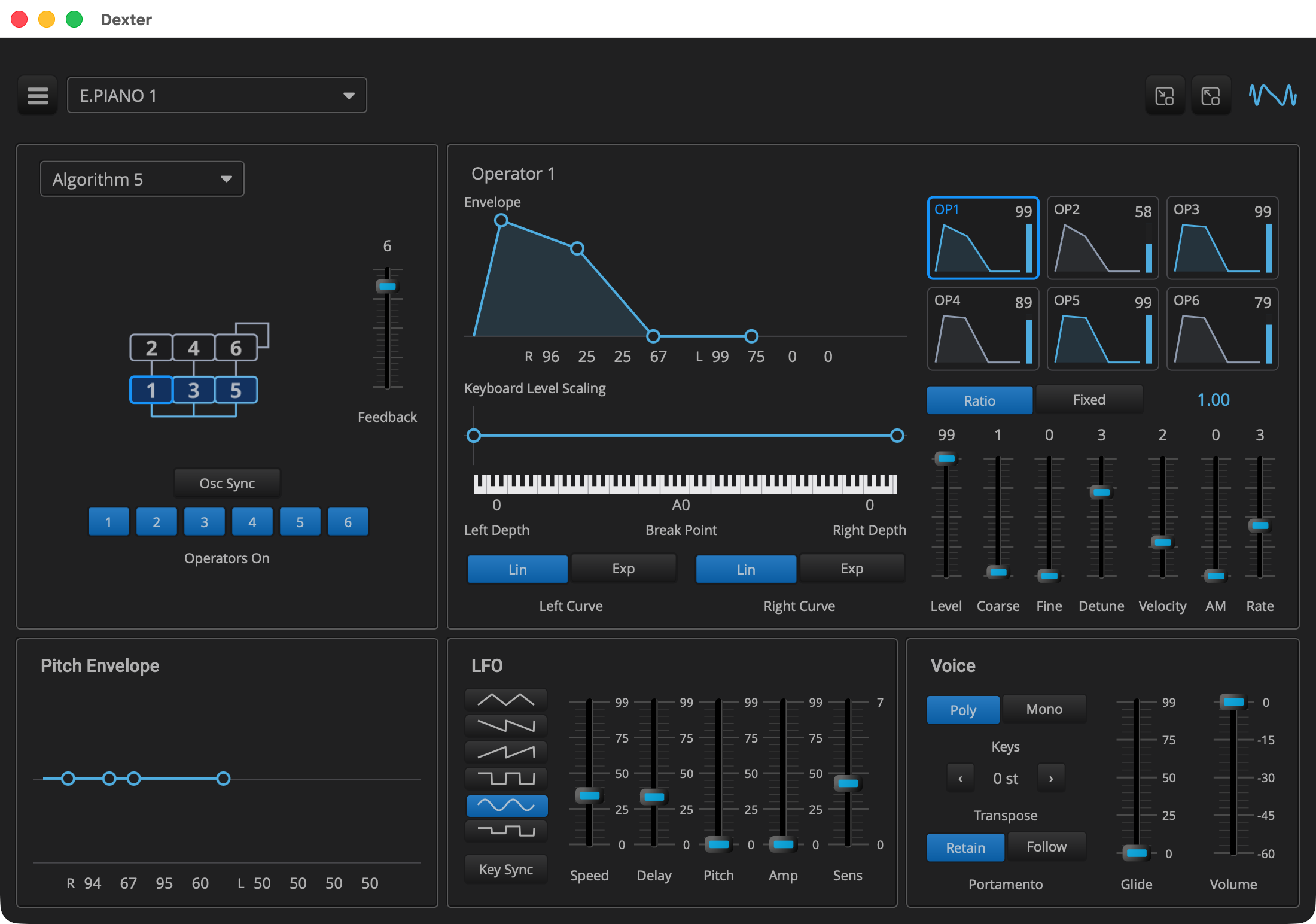The height and width of the screenshot is (924, 1316).
Task: Click the Retain portamento button
Action: (965, 847)
